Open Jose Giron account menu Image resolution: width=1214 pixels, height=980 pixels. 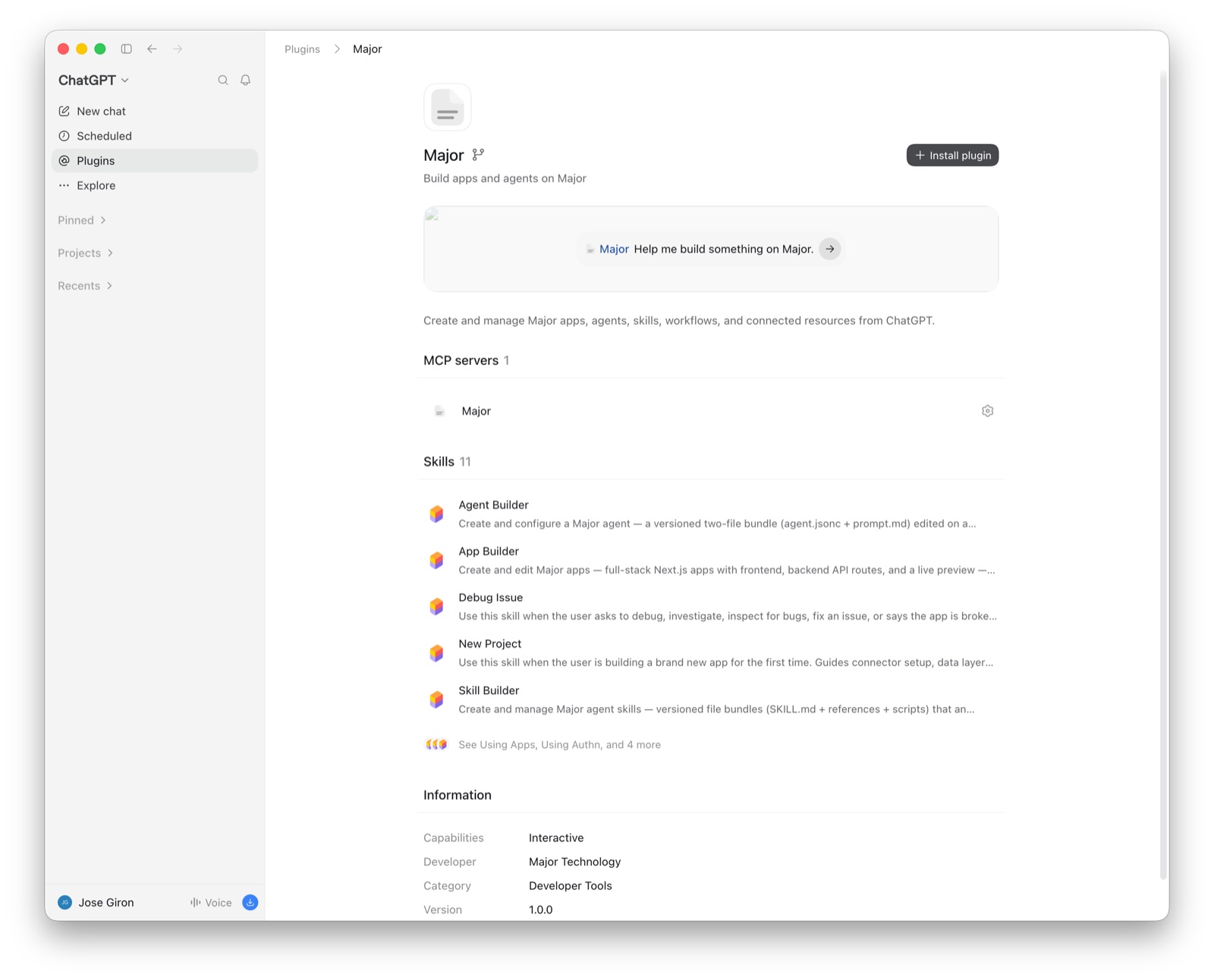click(96, 903)
